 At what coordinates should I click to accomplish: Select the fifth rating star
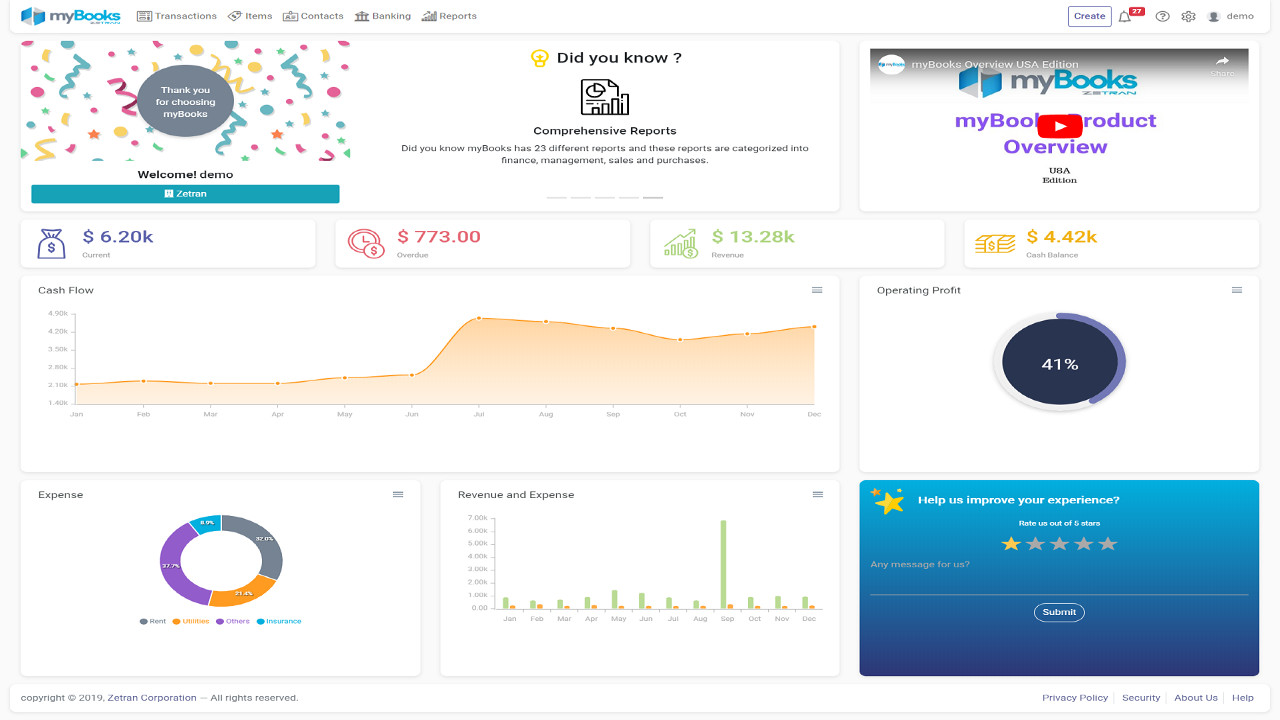[x=1107, y=543]
